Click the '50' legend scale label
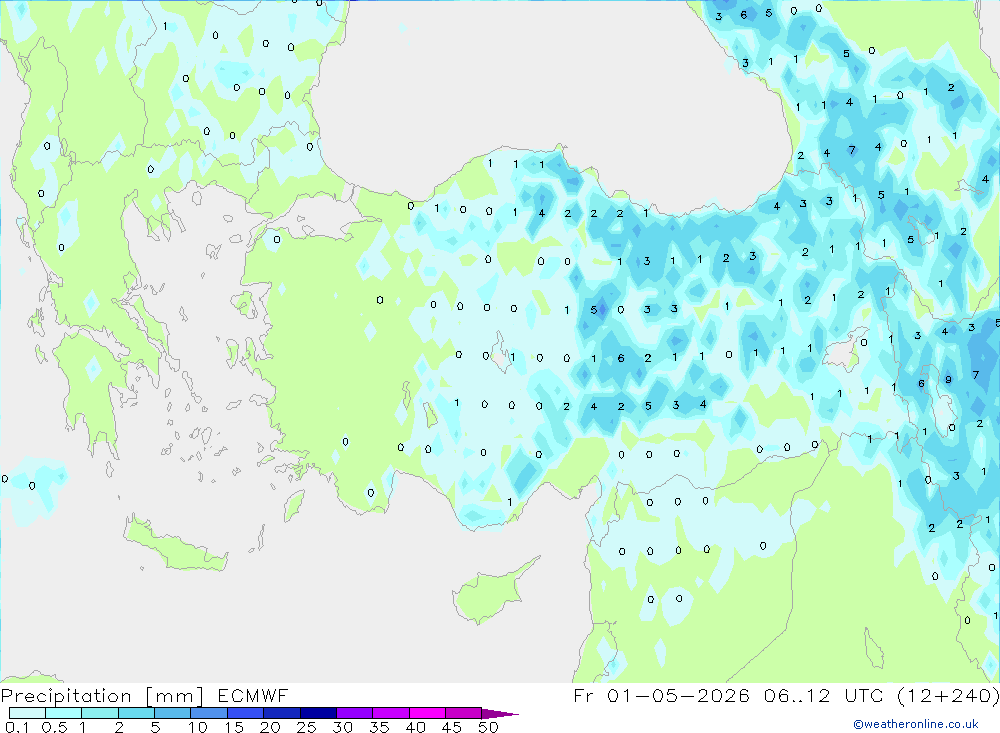1000x733 pixels. point(488,727)
